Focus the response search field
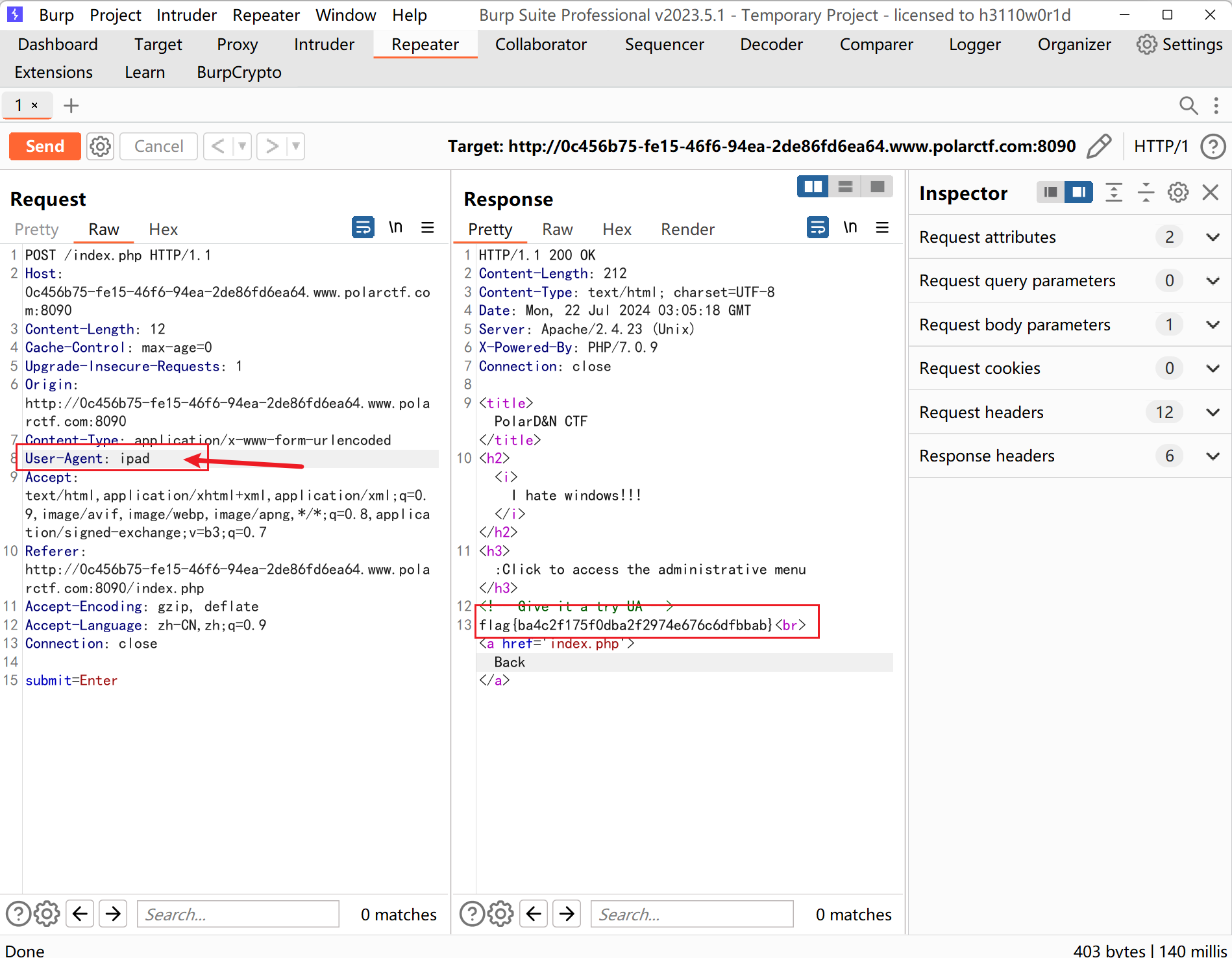This screenshot has width=1232, height=958. pos(692,914)
